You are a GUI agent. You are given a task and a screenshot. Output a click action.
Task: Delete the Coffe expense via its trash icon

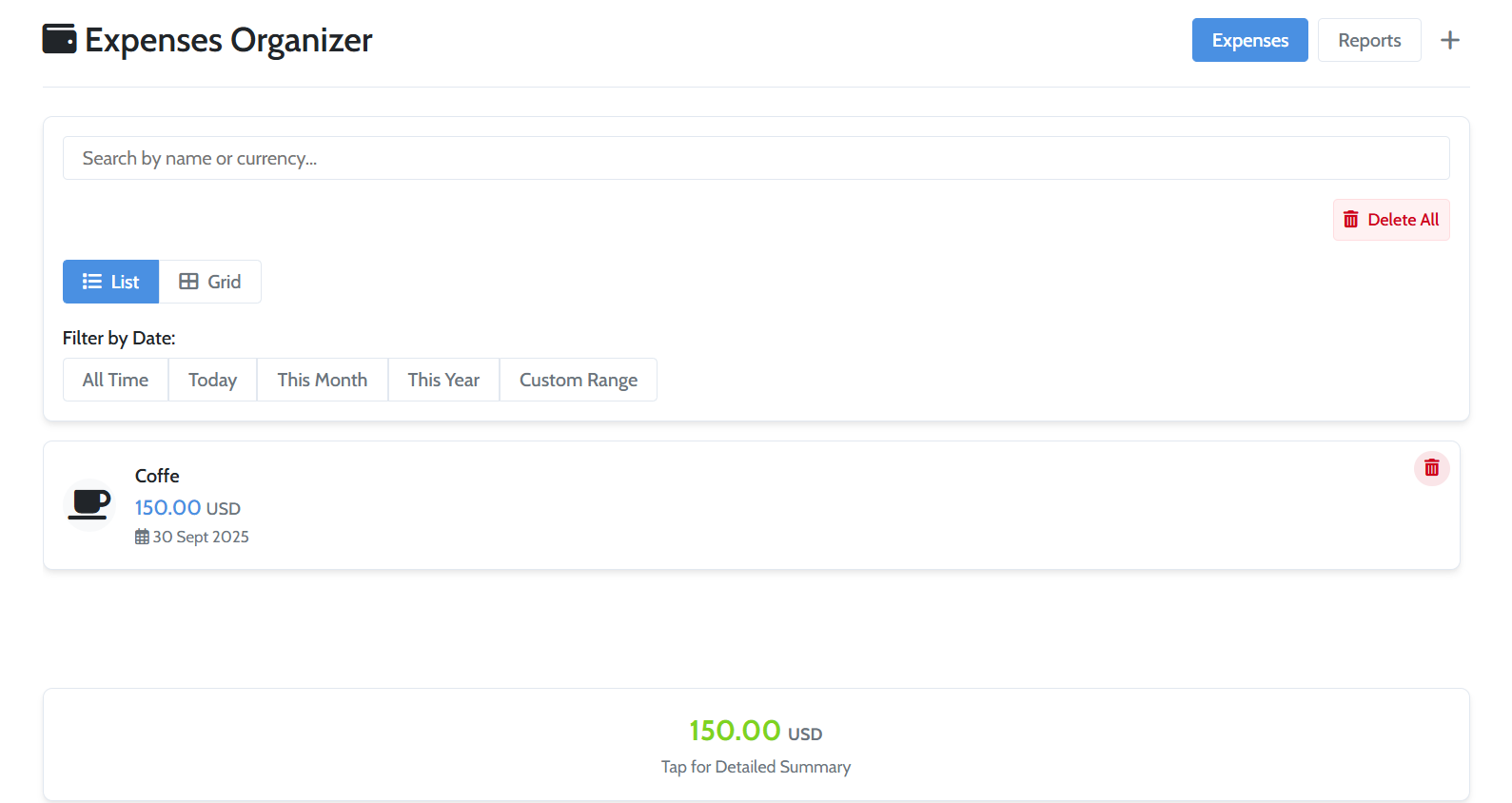coord(1431,467)
